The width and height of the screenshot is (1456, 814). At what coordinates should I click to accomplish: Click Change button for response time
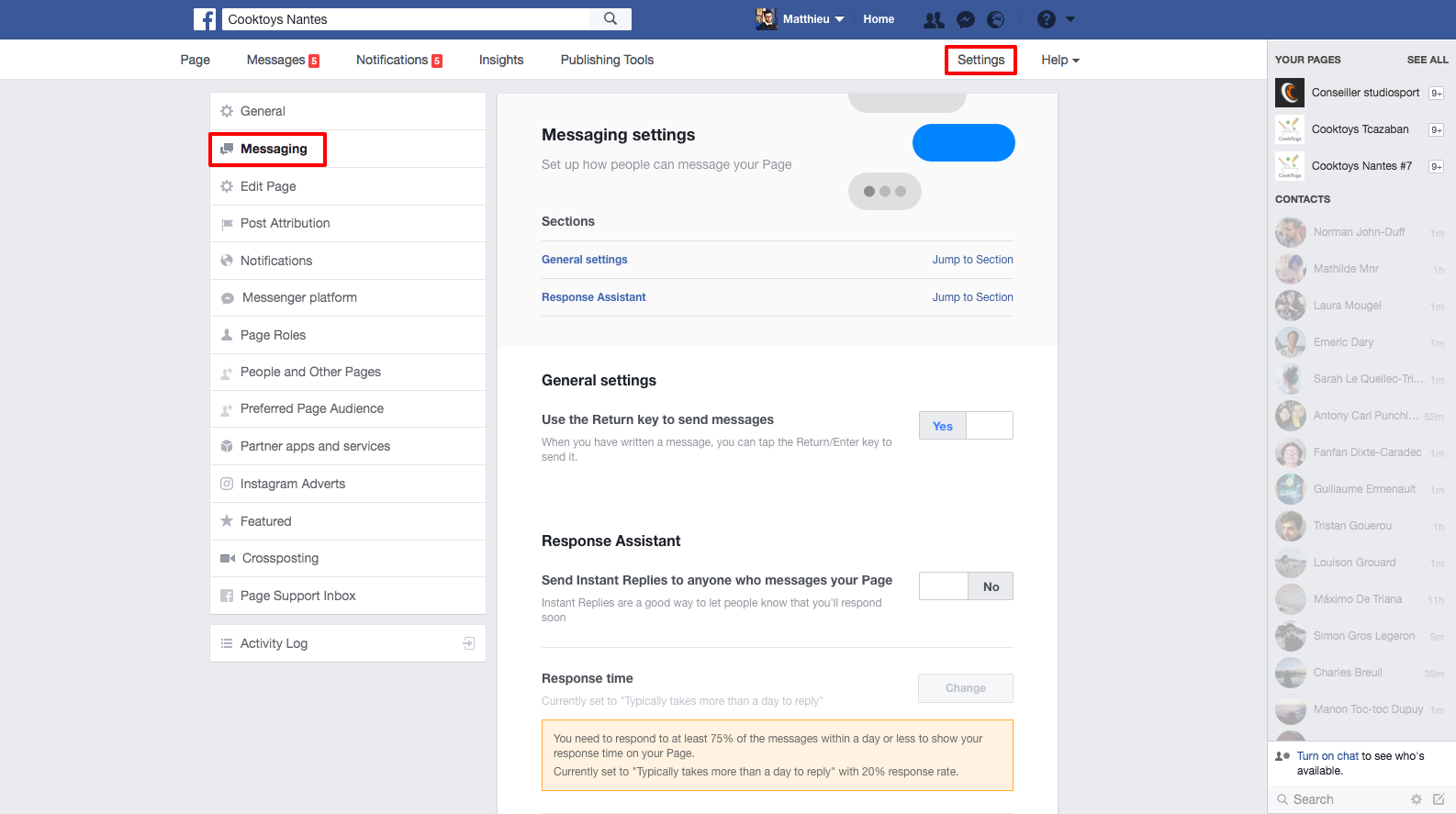[966, 688]
